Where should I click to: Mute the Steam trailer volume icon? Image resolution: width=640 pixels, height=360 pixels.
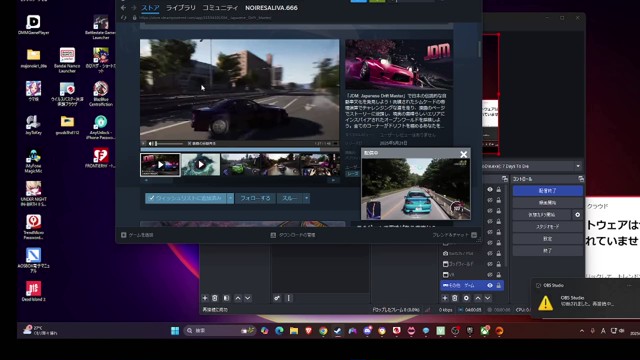tap(151, 144)
